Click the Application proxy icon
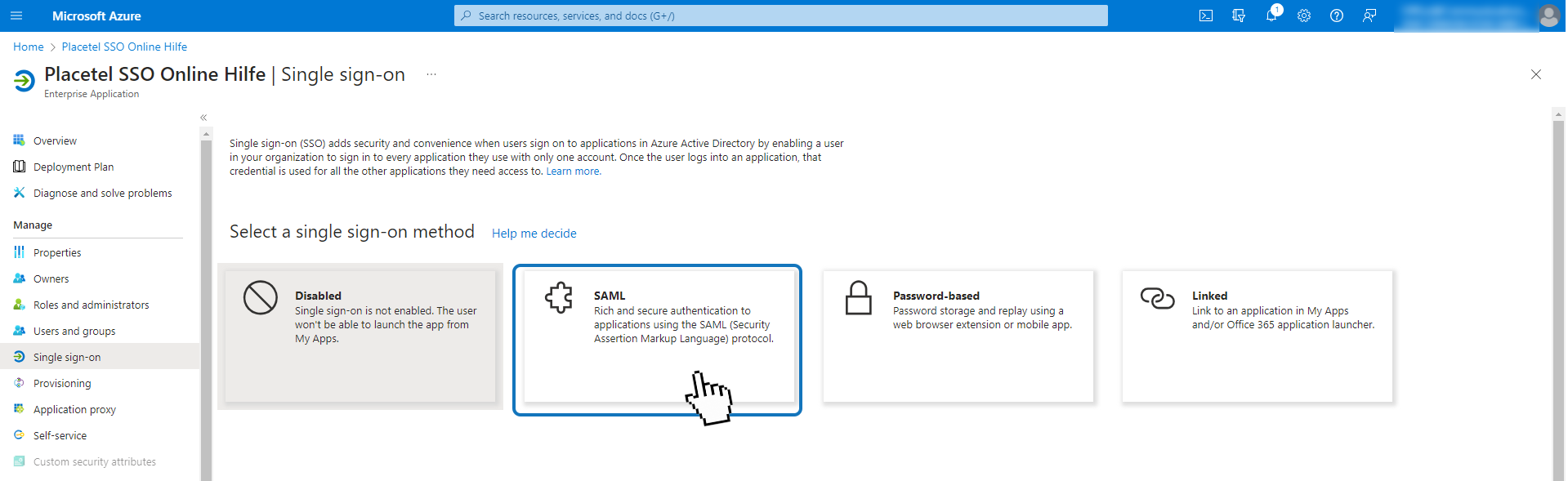The height and width of the screenshot is (481, 1568). [19, 409]
